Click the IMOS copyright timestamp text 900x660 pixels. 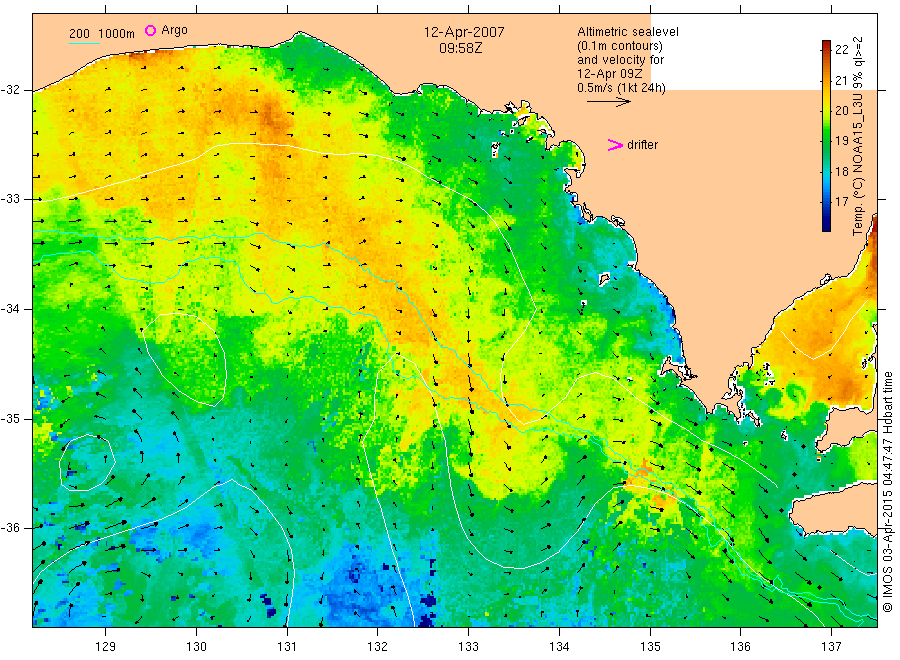pyautogui.click(x=887, y=491)
